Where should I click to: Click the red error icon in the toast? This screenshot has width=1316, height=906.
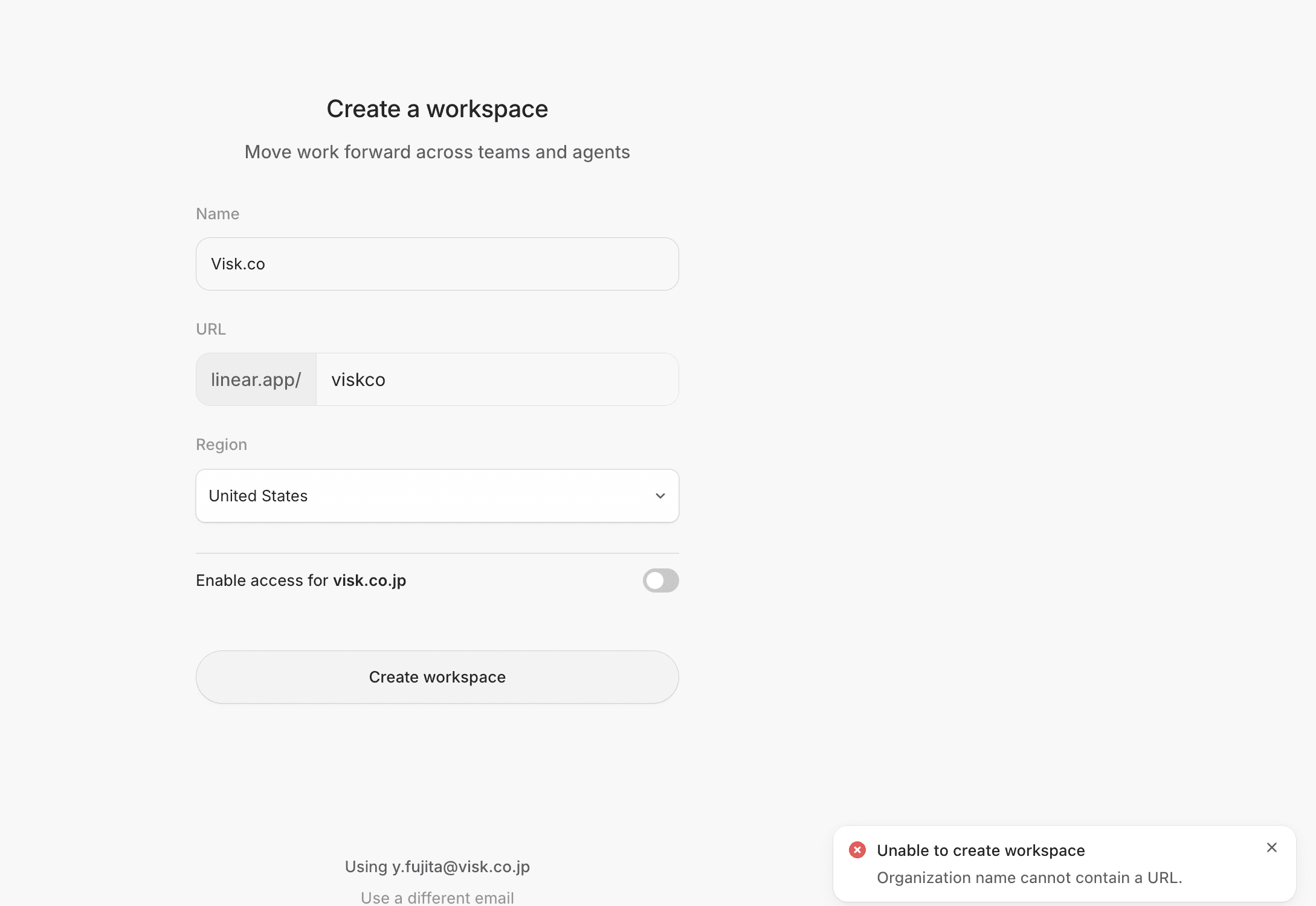point(857,850)
